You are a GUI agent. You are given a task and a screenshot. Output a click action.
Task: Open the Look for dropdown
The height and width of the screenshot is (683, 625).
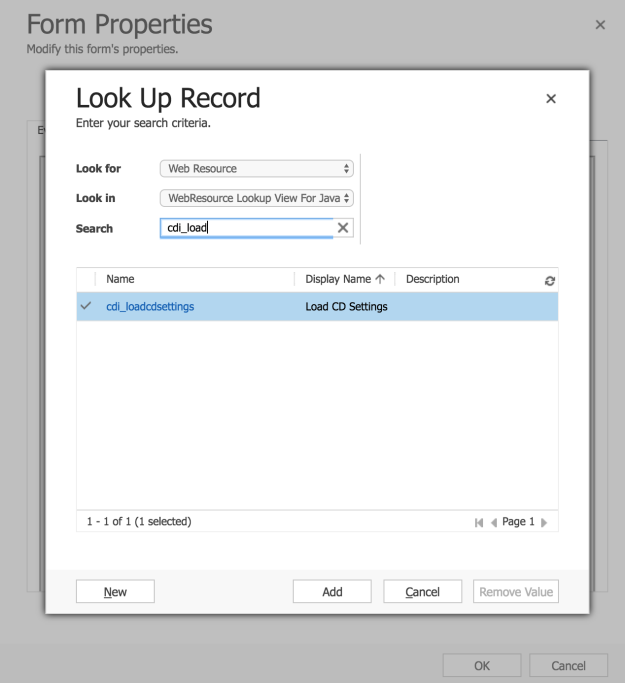tap(257, 169)
